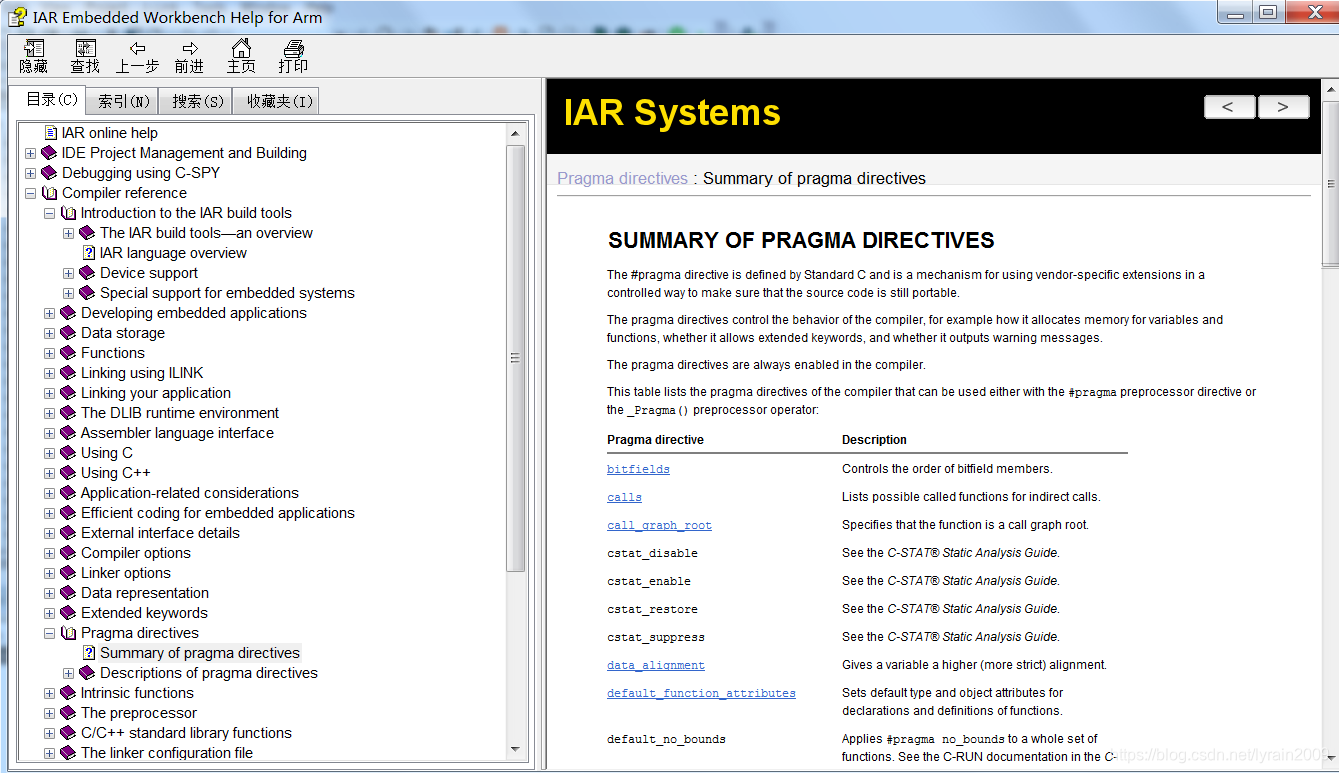Open the calls pragma link
The height and width of the screenshot is (773, 1339).
624,497
